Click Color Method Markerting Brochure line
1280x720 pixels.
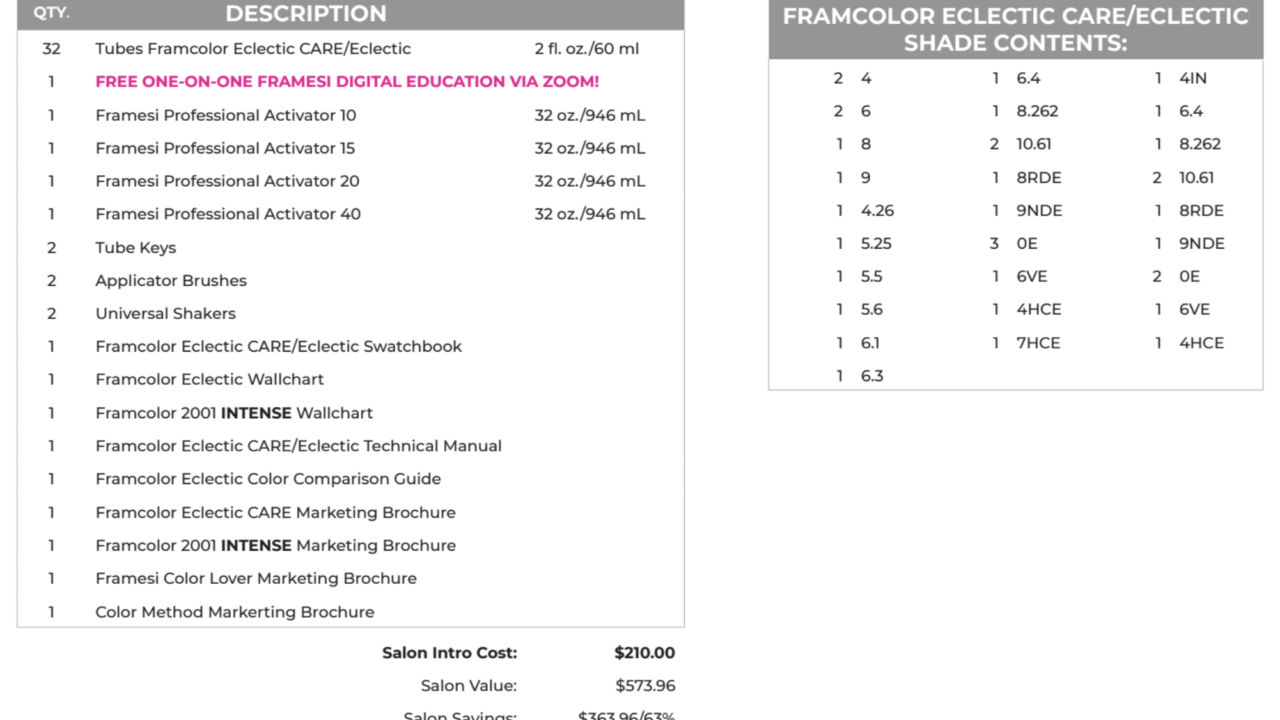[x=235, y=612]
